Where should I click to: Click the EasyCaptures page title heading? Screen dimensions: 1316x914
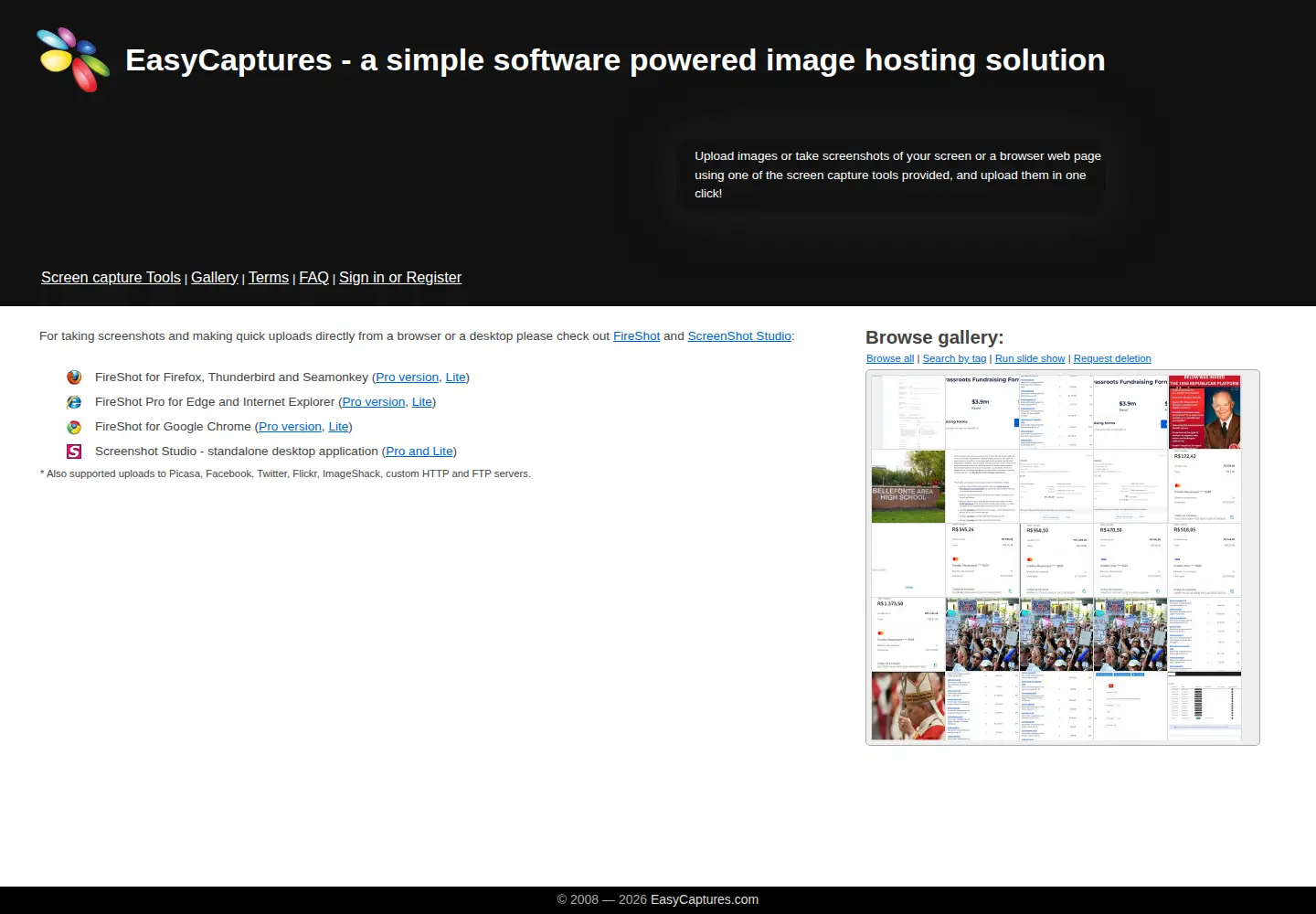615,60
